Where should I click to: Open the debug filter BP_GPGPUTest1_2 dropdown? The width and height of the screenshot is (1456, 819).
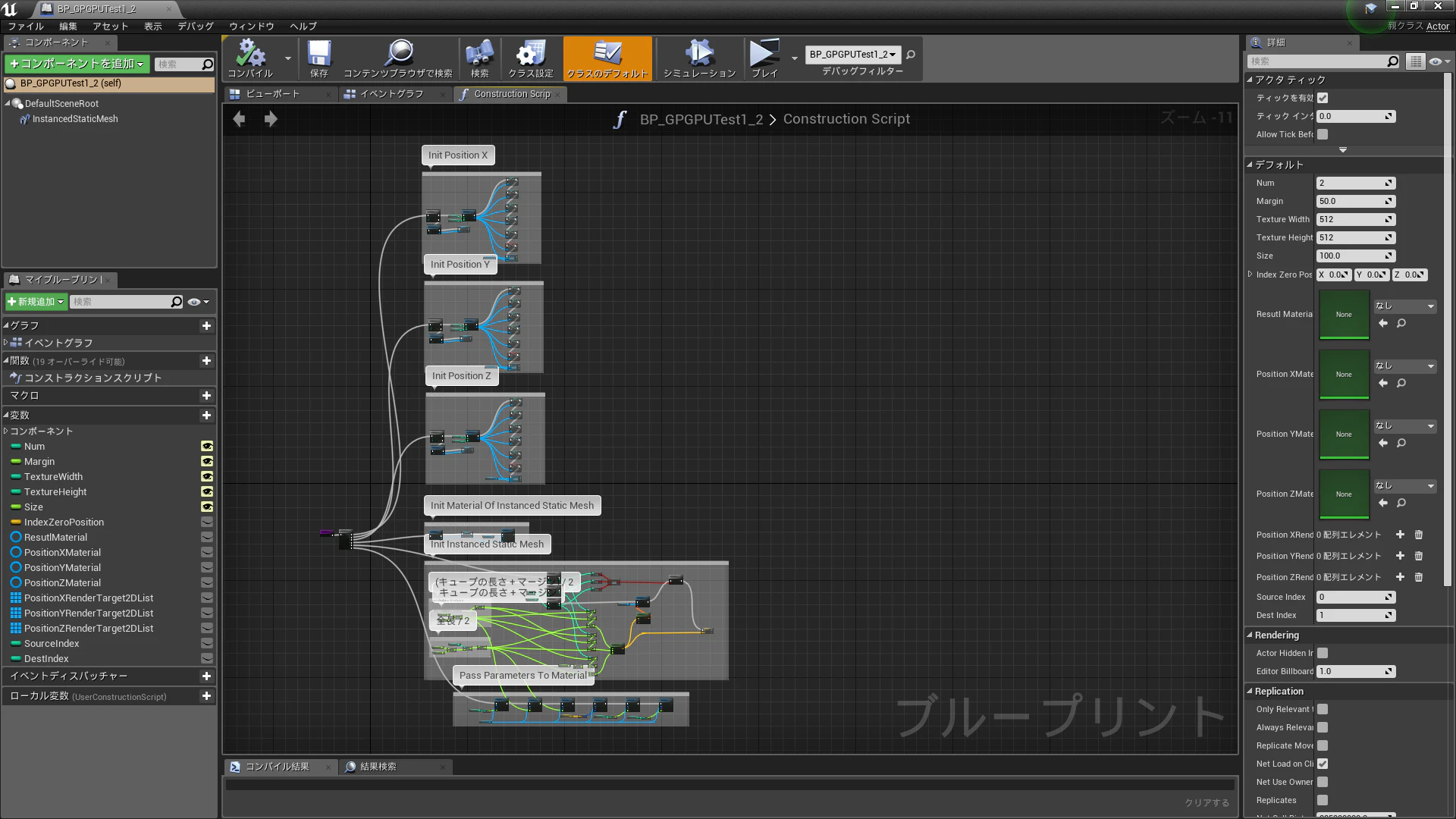(x=853, y=55)
